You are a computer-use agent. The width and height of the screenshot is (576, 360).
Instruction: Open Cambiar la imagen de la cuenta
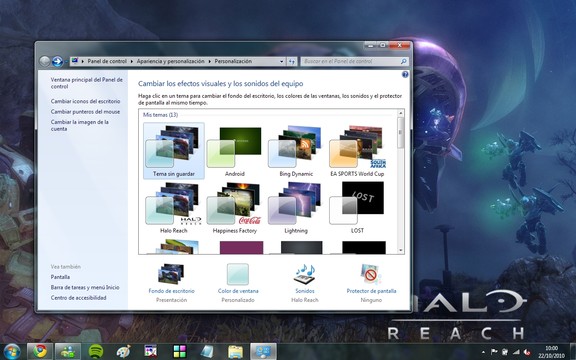click(x=80, y=125)
